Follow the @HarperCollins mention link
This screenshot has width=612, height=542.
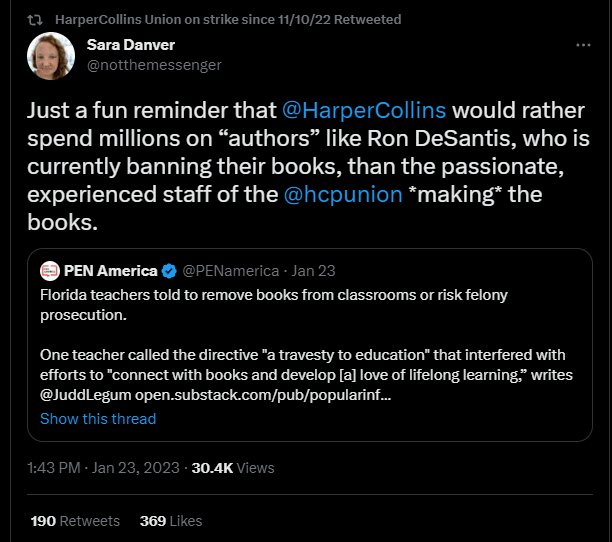click(364, 110)
